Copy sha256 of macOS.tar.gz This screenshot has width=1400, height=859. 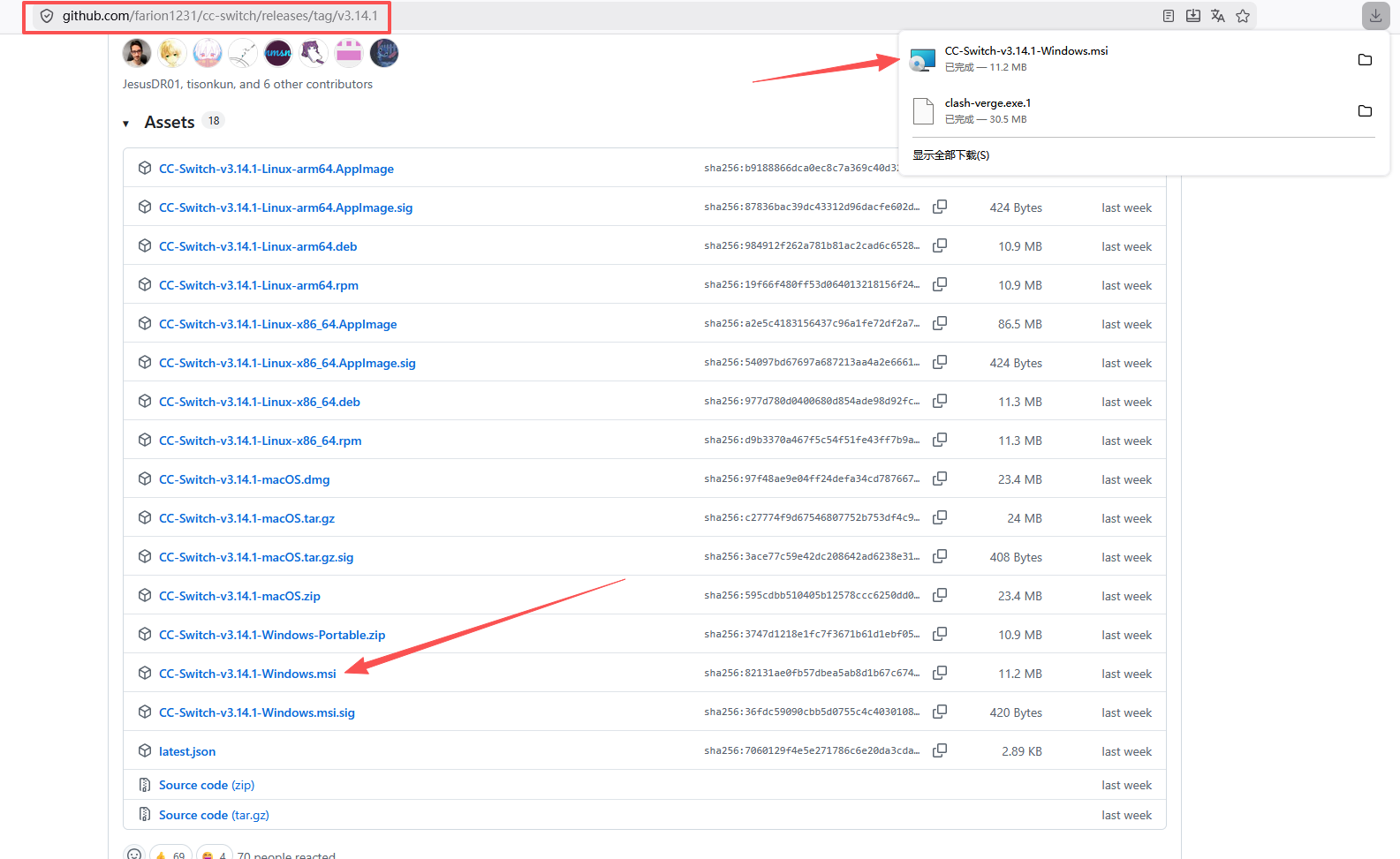pos(940,517)
